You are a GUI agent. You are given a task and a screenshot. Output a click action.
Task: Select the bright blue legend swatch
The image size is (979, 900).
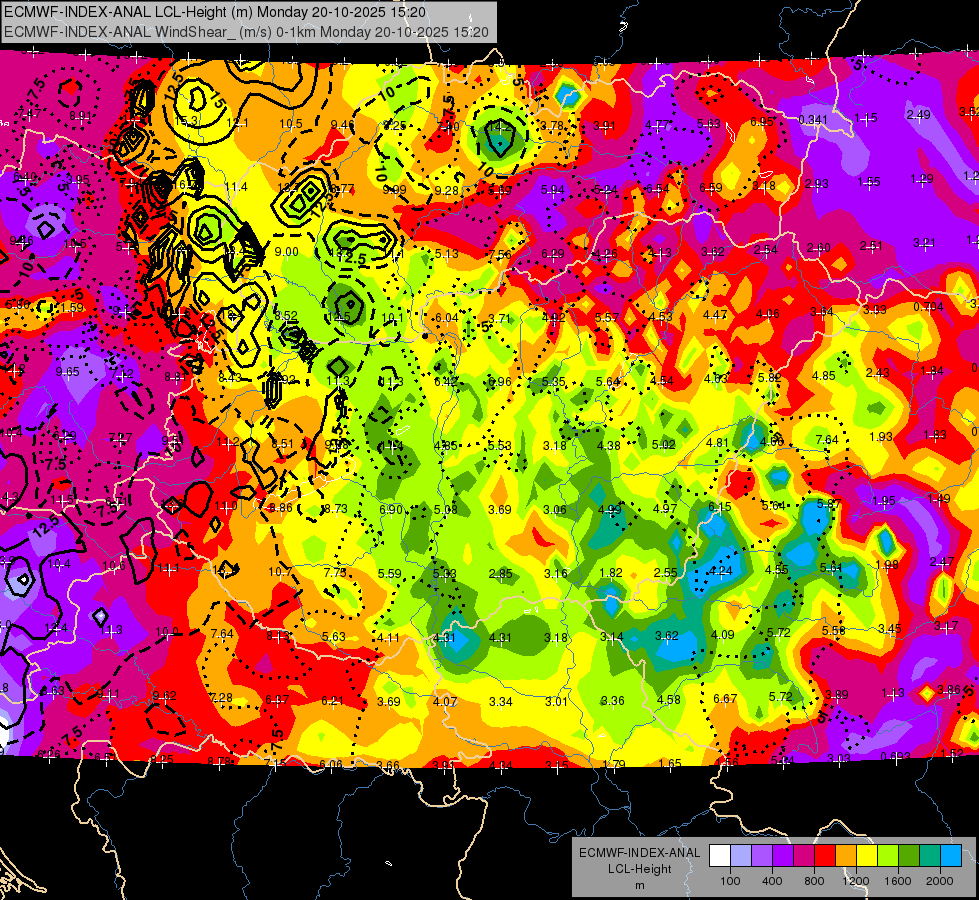click(951, 856)
